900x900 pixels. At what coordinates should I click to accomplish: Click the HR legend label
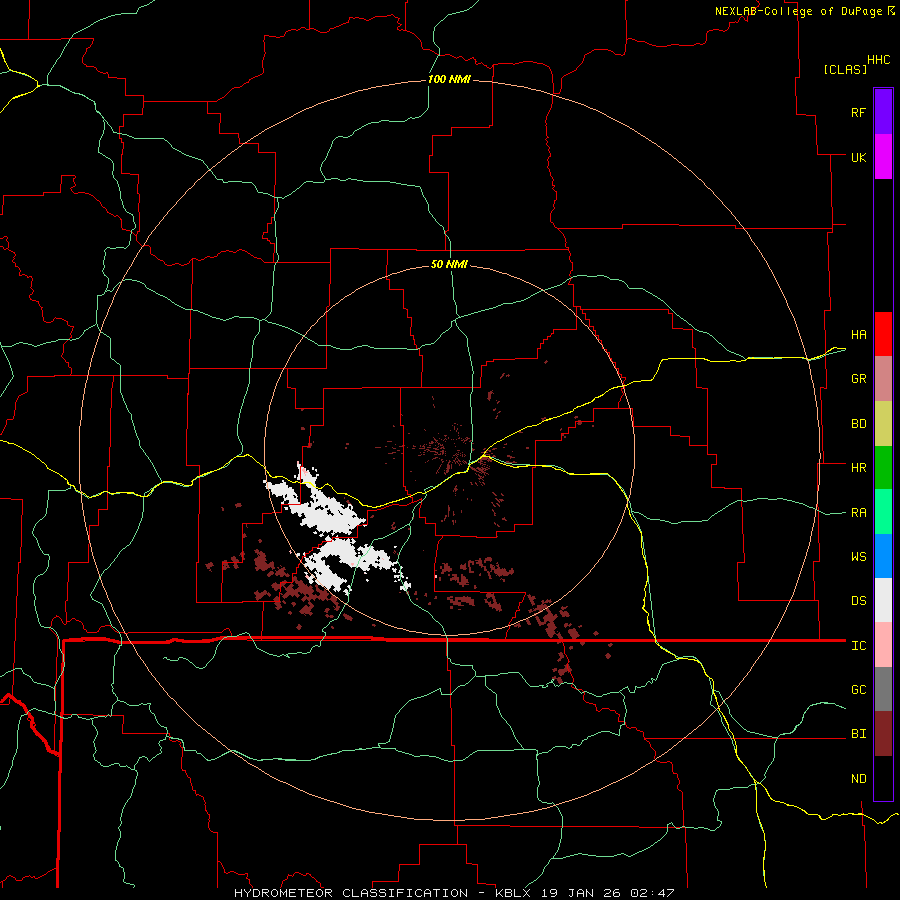[x=858, y=468]
